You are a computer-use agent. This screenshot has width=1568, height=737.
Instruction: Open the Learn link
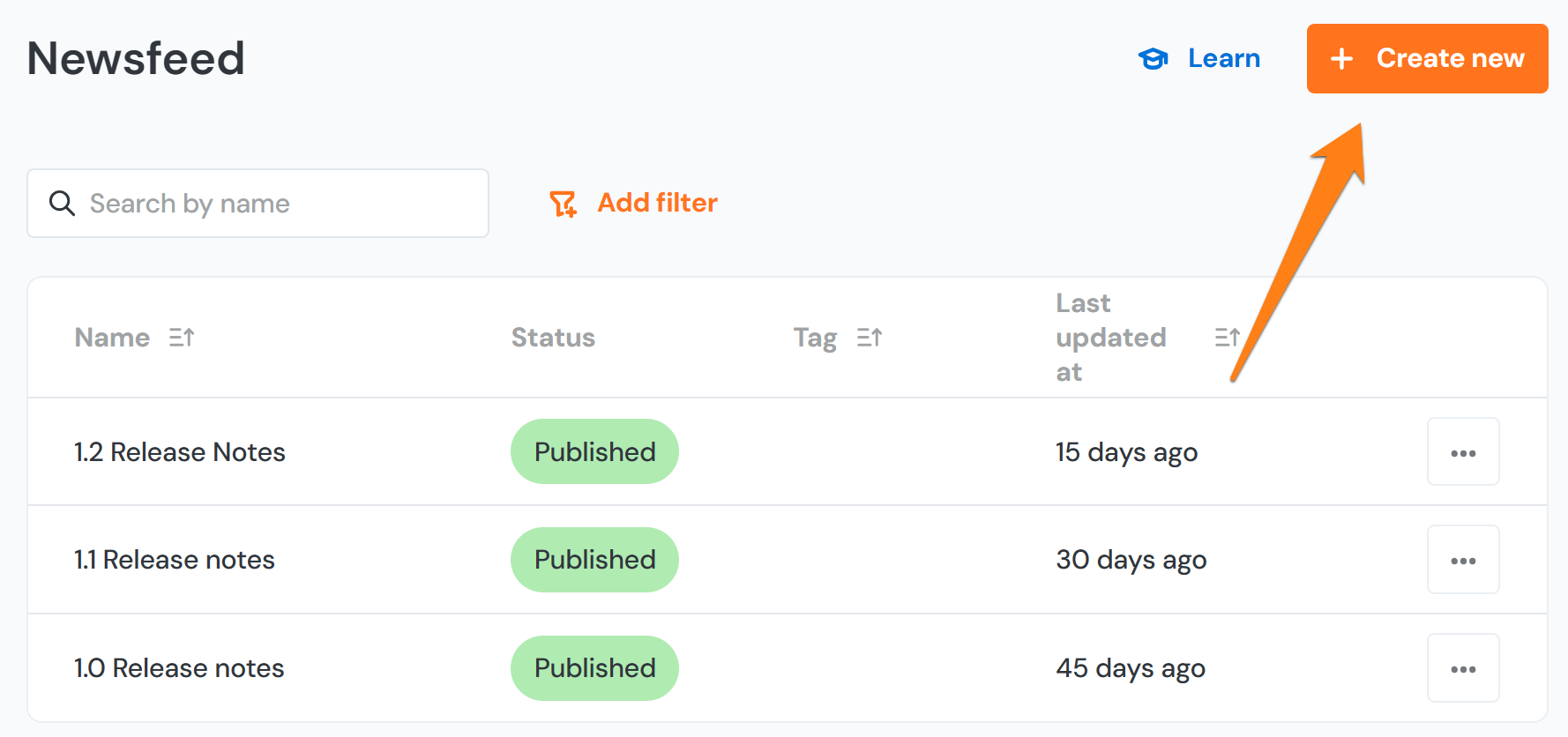[x=1223, y=58]
